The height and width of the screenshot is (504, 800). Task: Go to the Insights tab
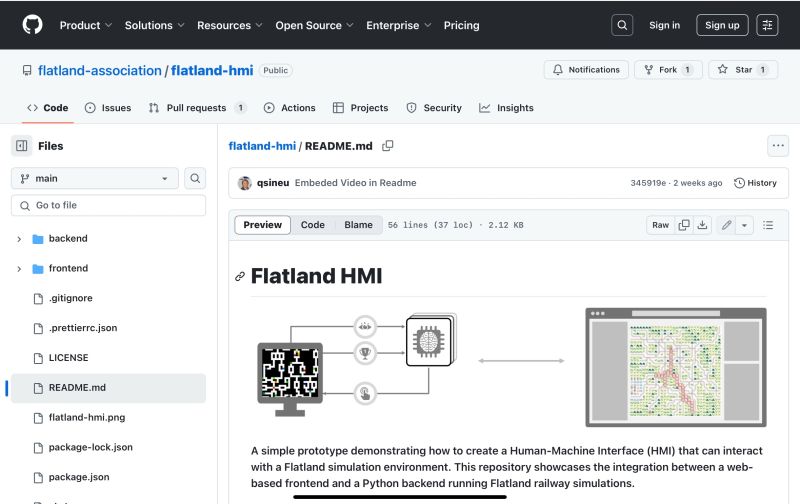(506, 108)
